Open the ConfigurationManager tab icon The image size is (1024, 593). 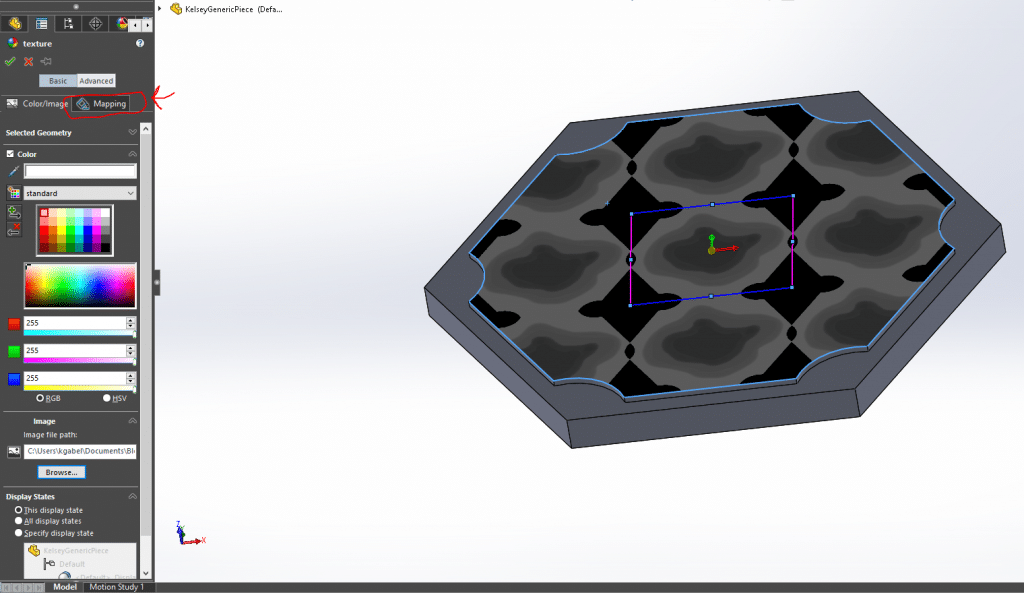pyautogui.click(x=68, y=24)
